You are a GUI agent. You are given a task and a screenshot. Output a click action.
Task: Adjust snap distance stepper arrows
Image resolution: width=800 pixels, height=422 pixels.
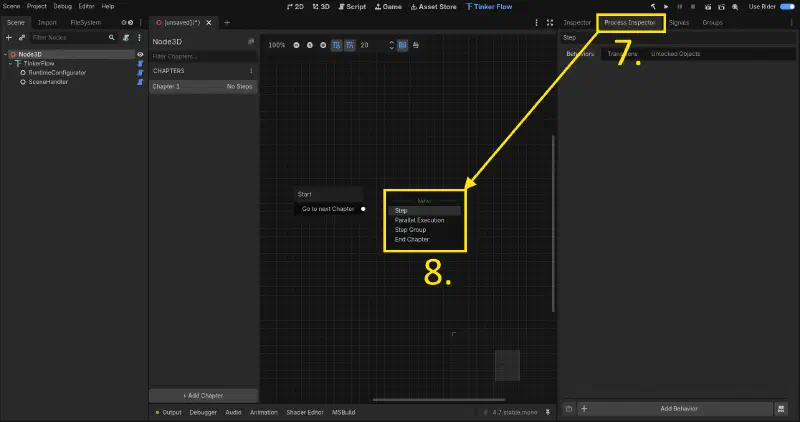[391, 45]
